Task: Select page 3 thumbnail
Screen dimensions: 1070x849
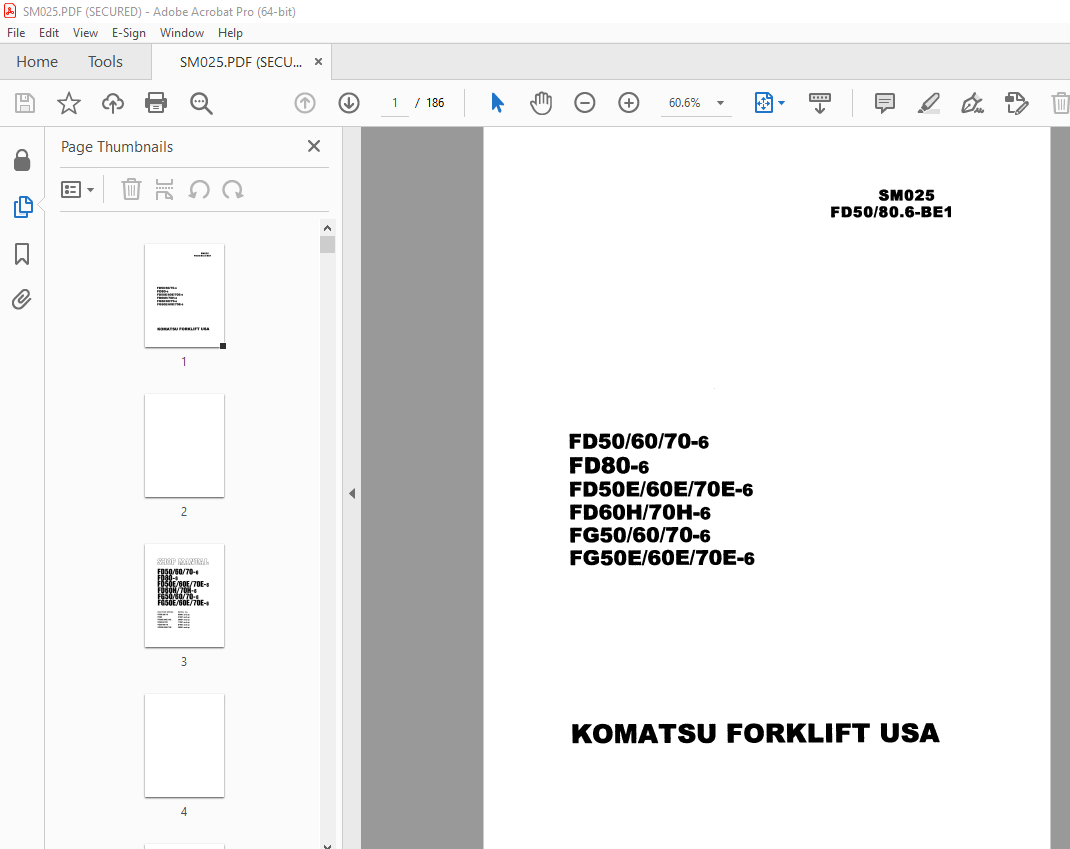Action: tap(184, 596)
